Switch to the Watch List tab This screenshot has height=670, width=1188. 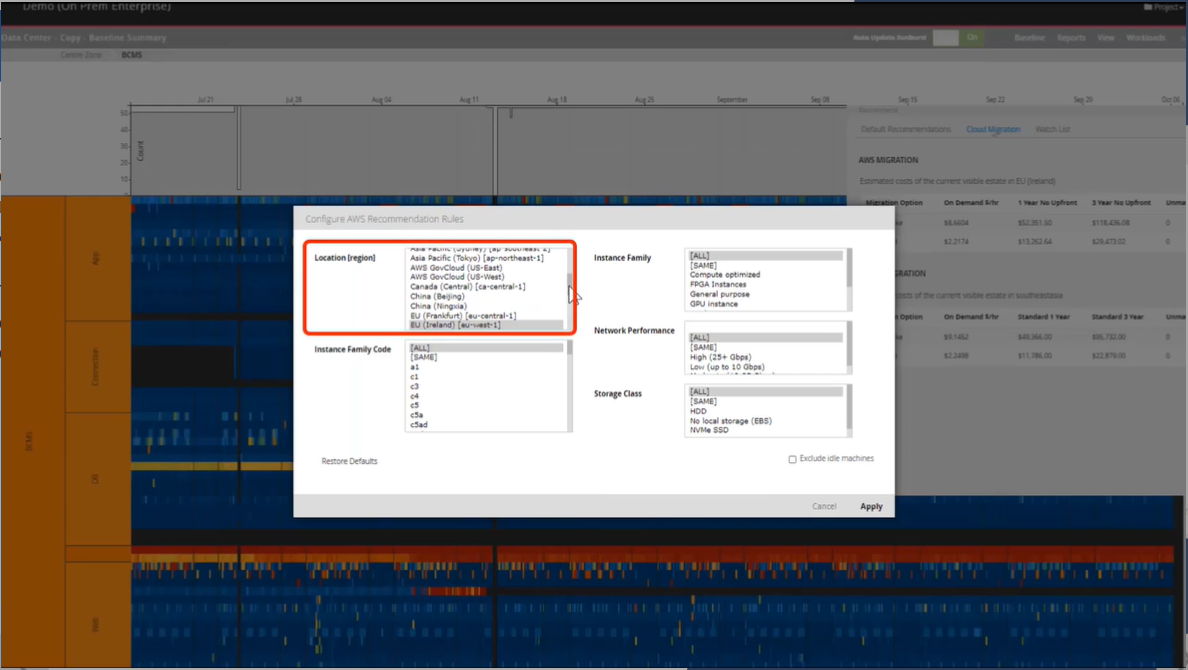1052,130
